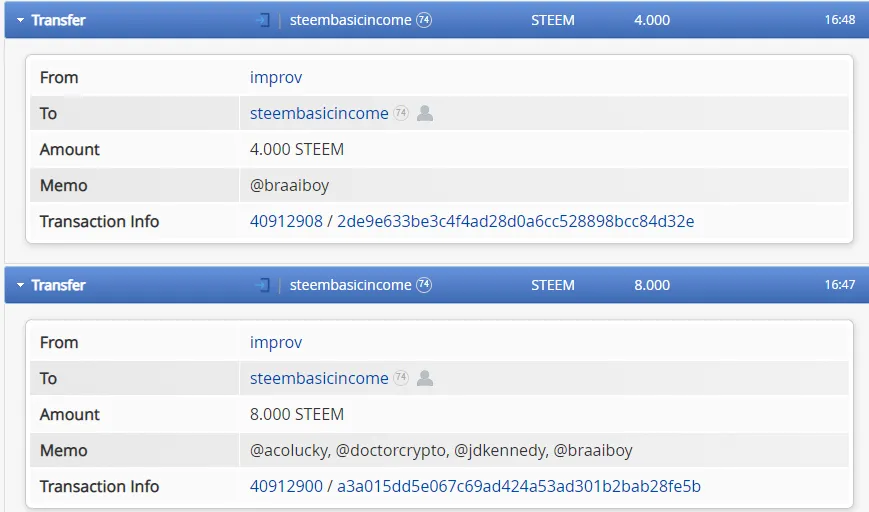Collapse the 8.000 STEEM Transfer row
This screenshot has width=869, height=512.
point(21,285)
